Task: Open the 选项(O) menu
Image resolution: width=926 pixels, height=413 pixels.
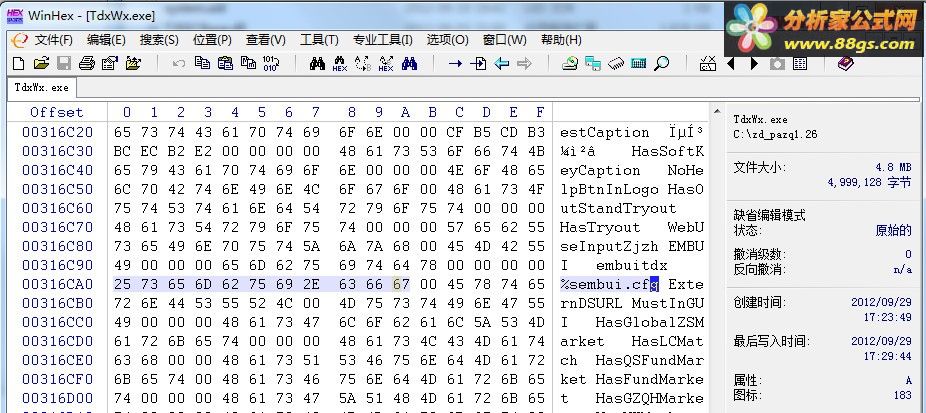Action: [x=448, y=40]
